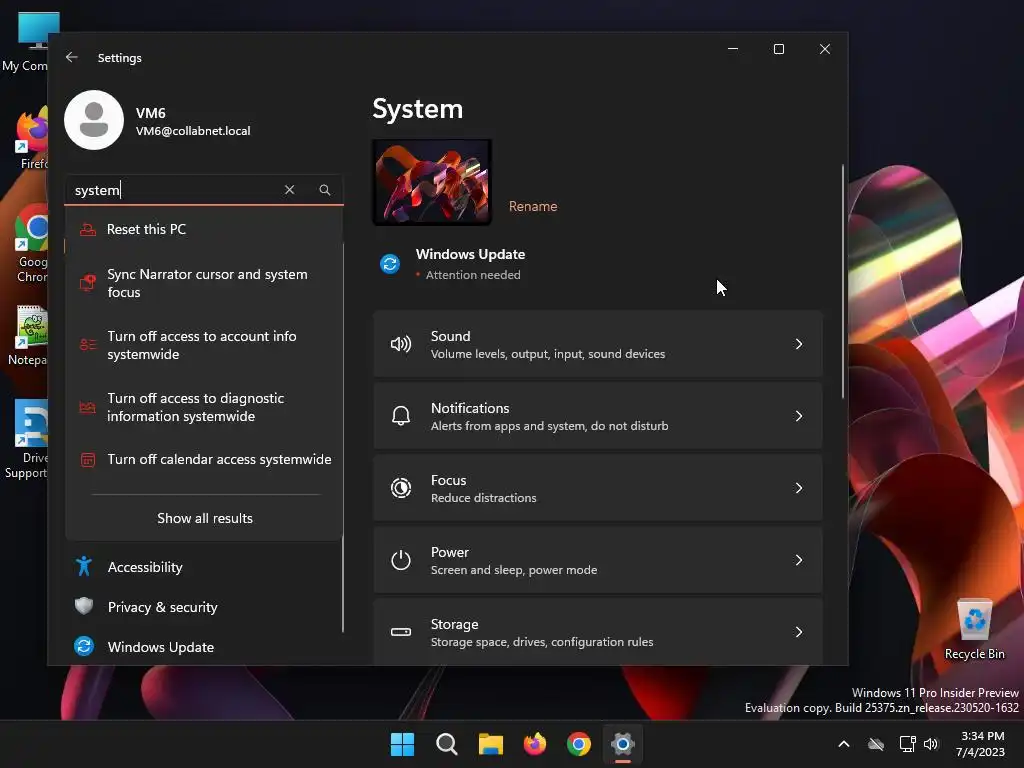The width and height of the screenshot is (1024, 768).
Task: Click the System page vertical scrollbar
Action: tap(842, 282)
